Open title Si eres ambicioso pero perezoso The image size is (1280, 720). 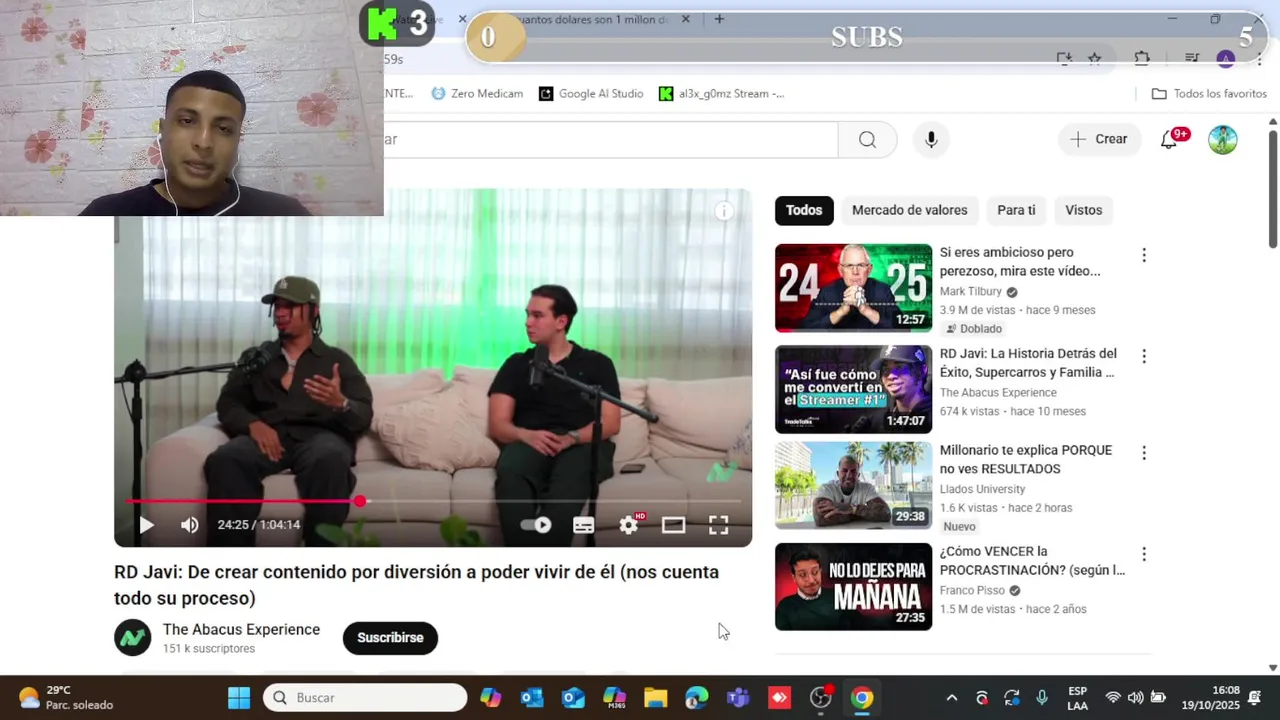pos(1020,262)
